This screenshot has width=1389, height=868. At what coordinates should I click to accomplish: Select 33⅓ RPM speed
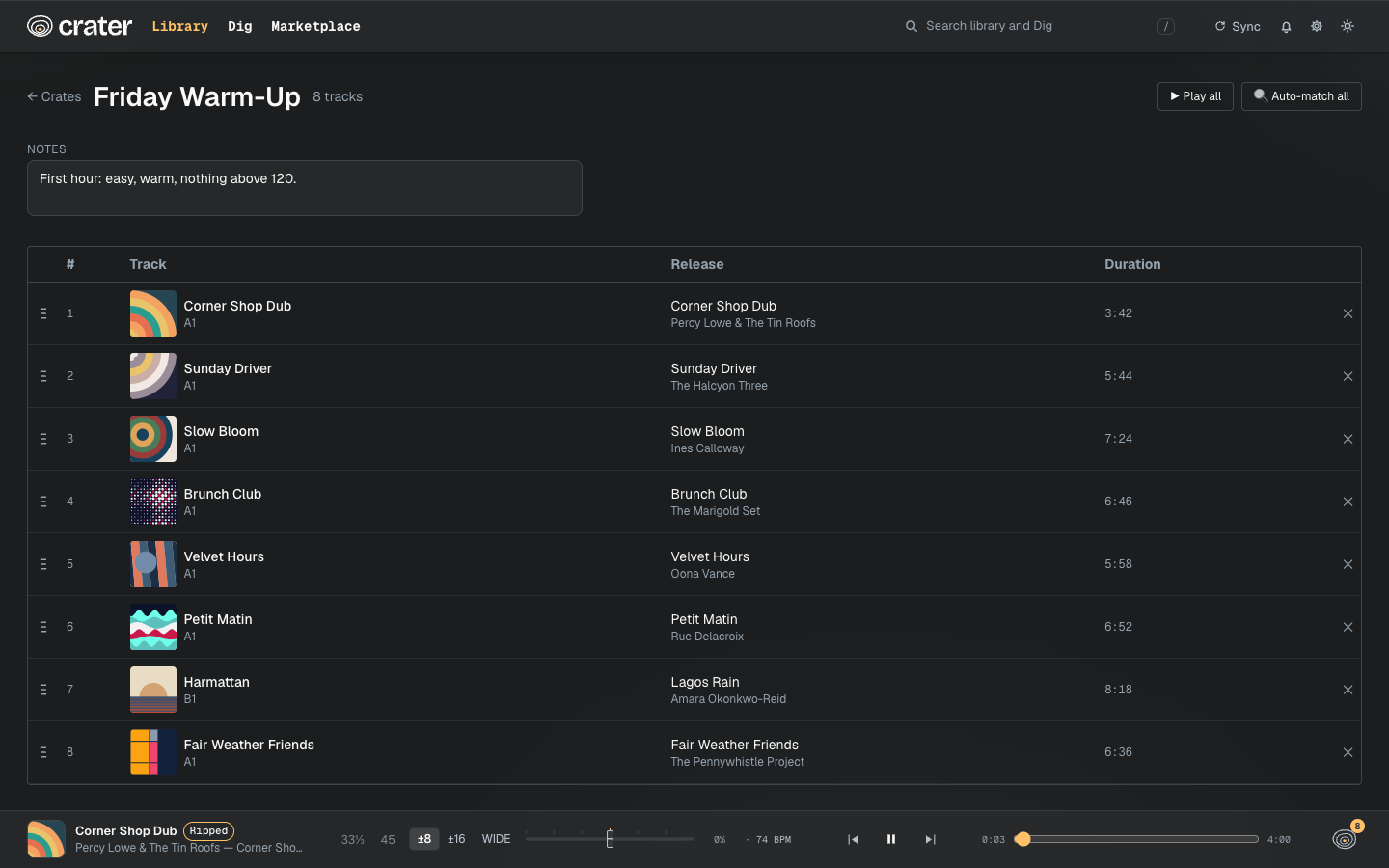point(352,839)
